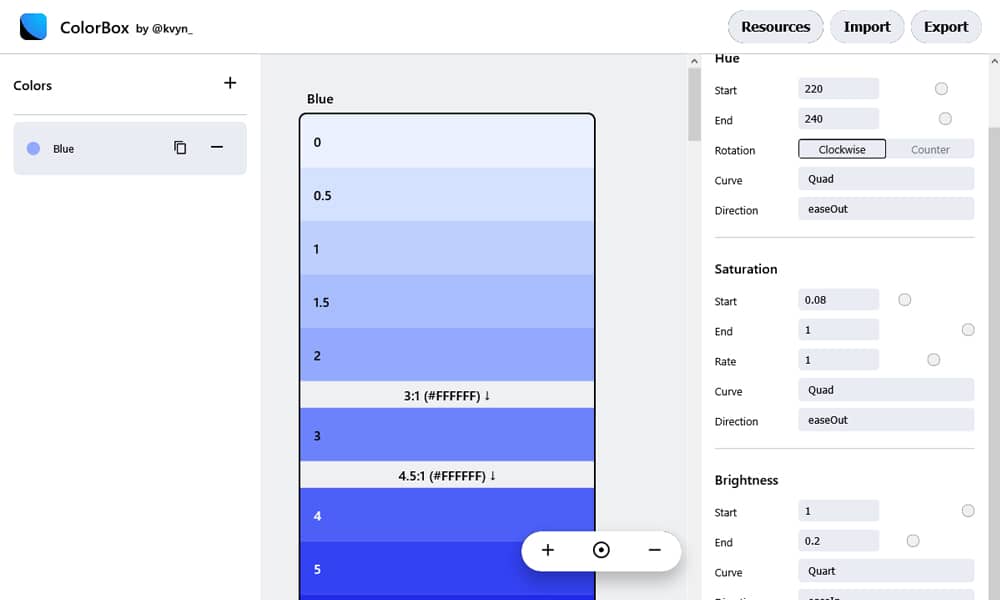Add a new color with the plus icon
This screenshot has height=600, width=1000.
[230, 83]
